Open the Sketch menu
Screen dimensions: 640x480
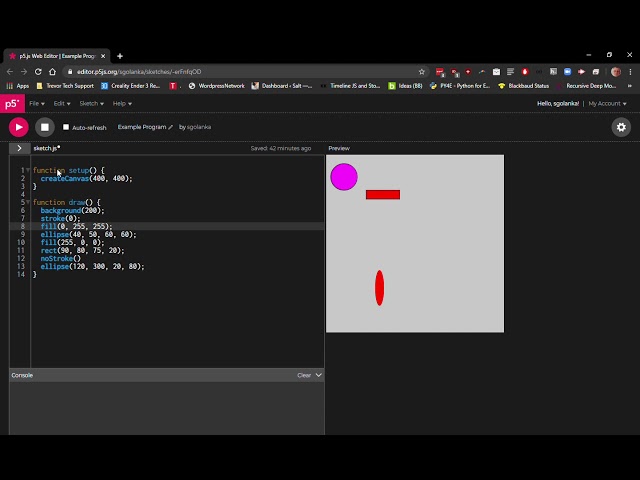point(91,104)
